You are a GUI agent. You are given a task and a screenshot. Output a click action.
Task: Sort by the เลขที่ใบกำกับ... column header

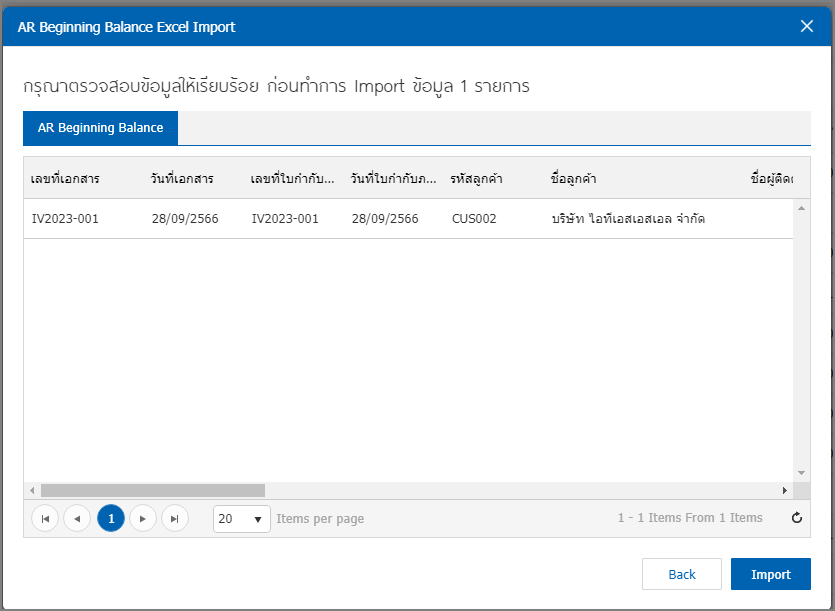pyautogui.click(x=292, y=178)
